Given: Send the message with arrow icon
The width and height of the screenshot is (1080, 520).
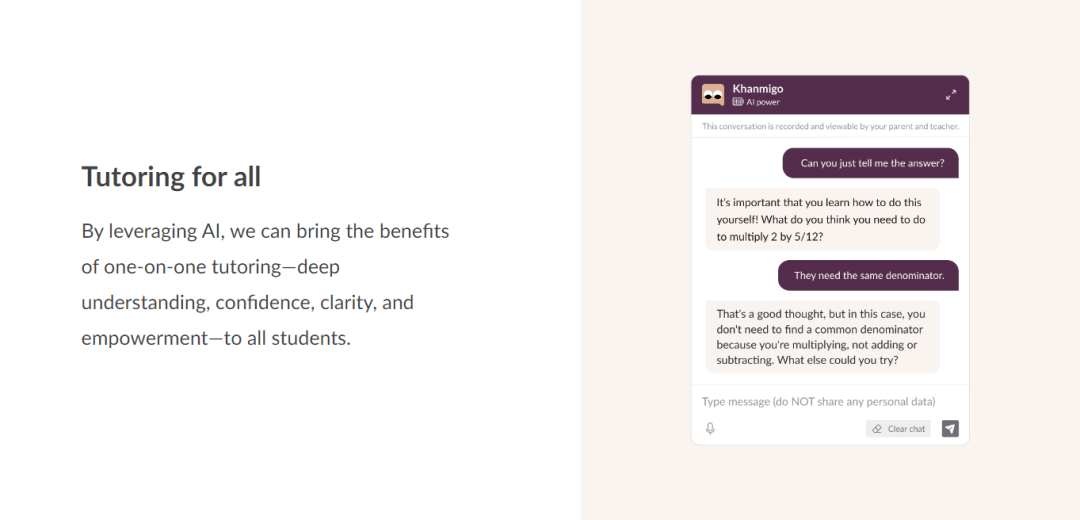Looking at the screenshot, I should click(x=950, y=429).
